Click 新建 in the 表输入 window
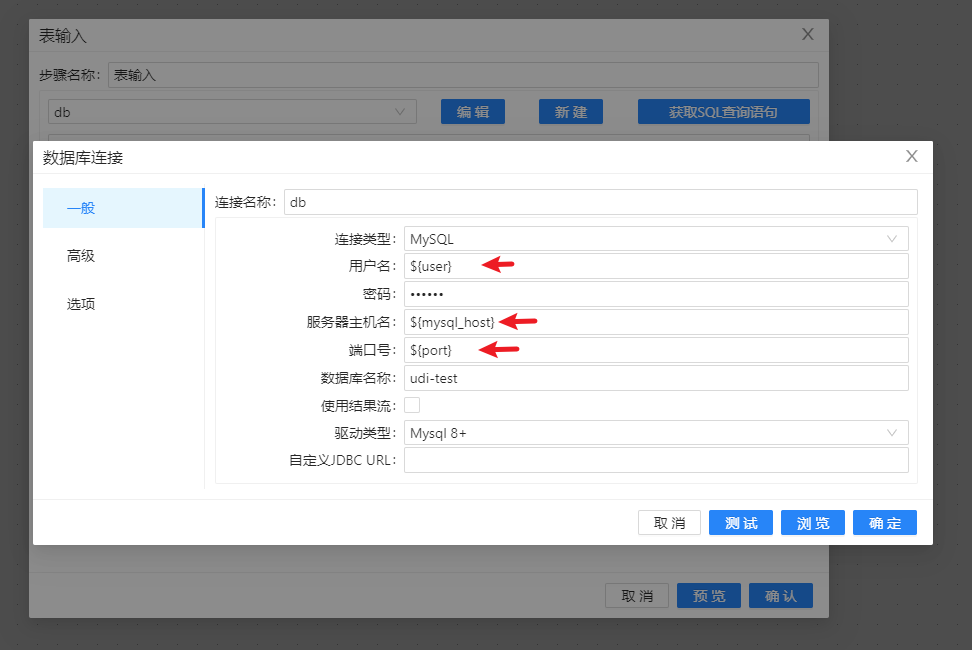This screenshot has height=650, width=972. (571, 112)
